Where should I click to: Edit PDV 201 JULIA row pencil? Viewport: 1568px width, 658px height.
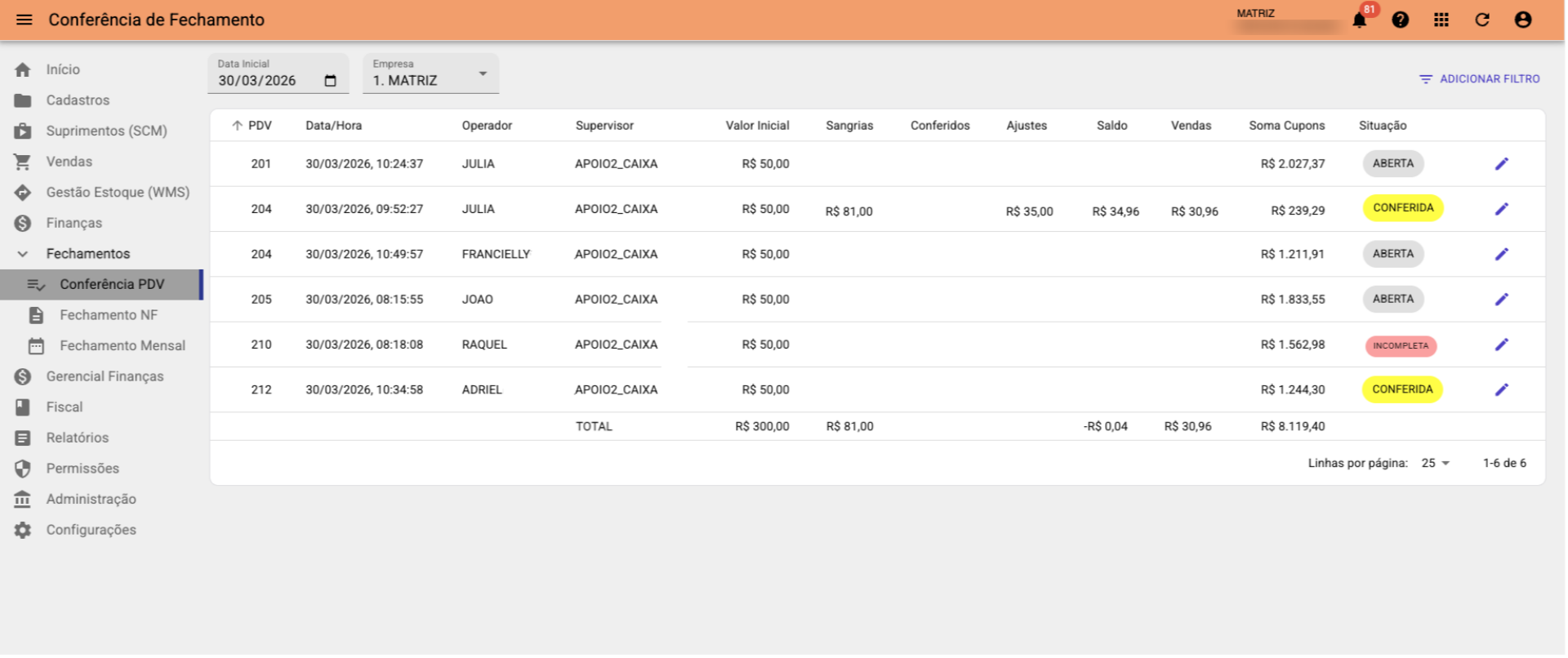pos(1501,164)
